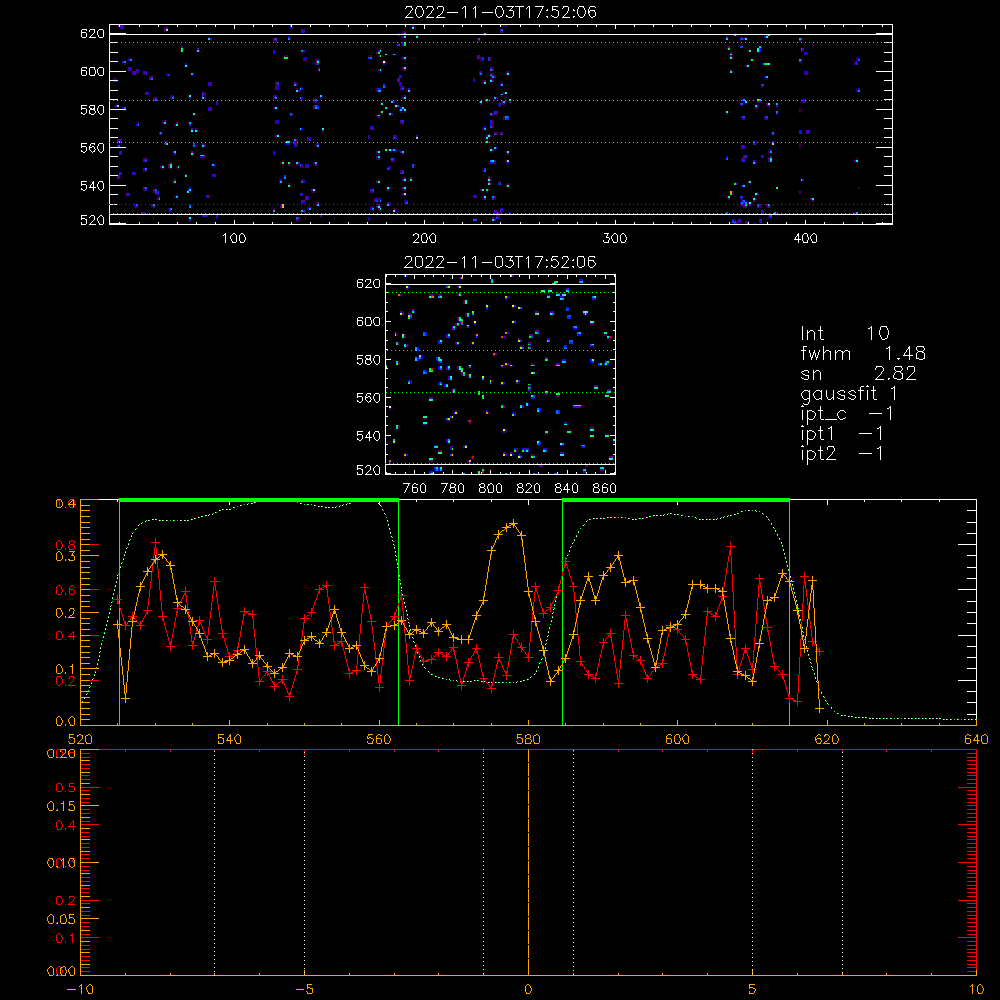This screenshot has width=1000, height=1000.
Task: Click orange y-axis label '0.3' of the line plot
Action: click(x=66, y=556)
